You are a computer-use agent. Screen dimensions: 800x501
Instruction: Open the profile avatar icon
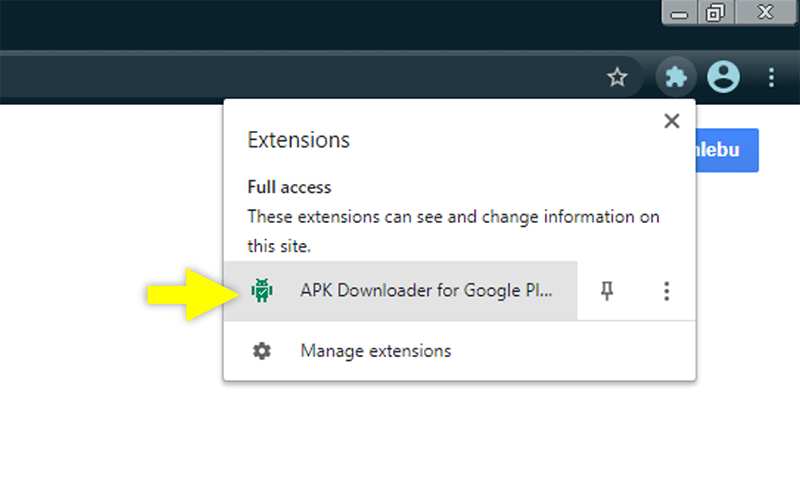point(723,77)
